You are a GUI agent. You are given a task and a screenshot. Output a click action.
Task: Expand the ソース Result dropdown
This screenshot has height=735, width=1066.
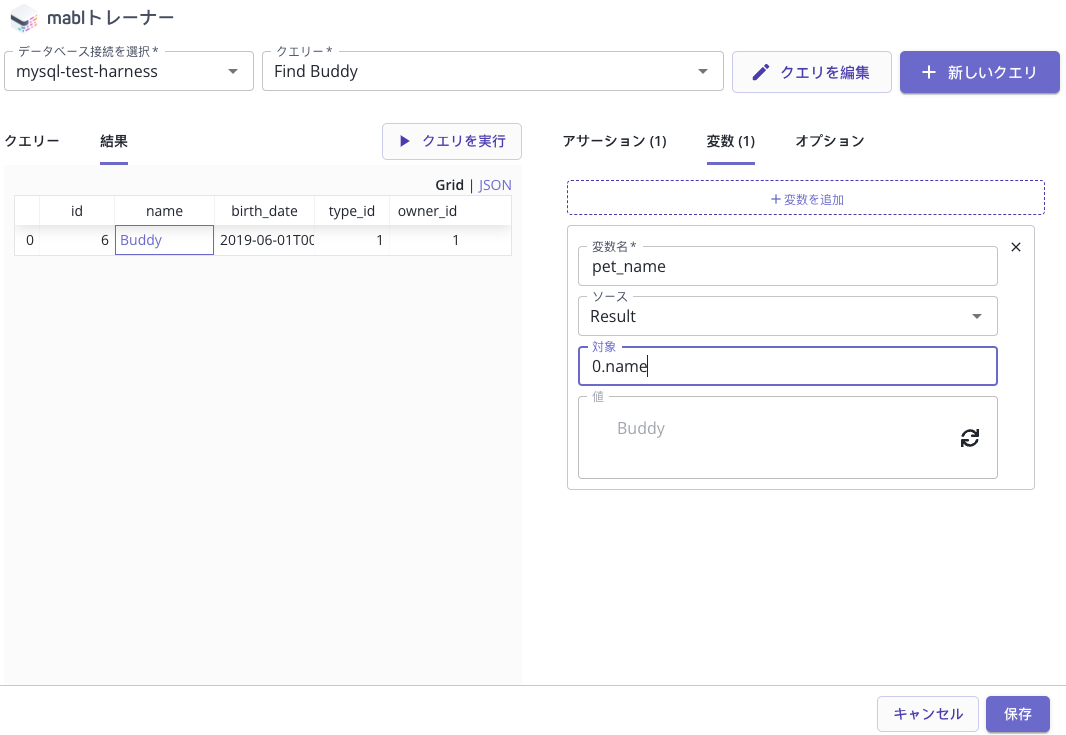[x=787, y=316]
